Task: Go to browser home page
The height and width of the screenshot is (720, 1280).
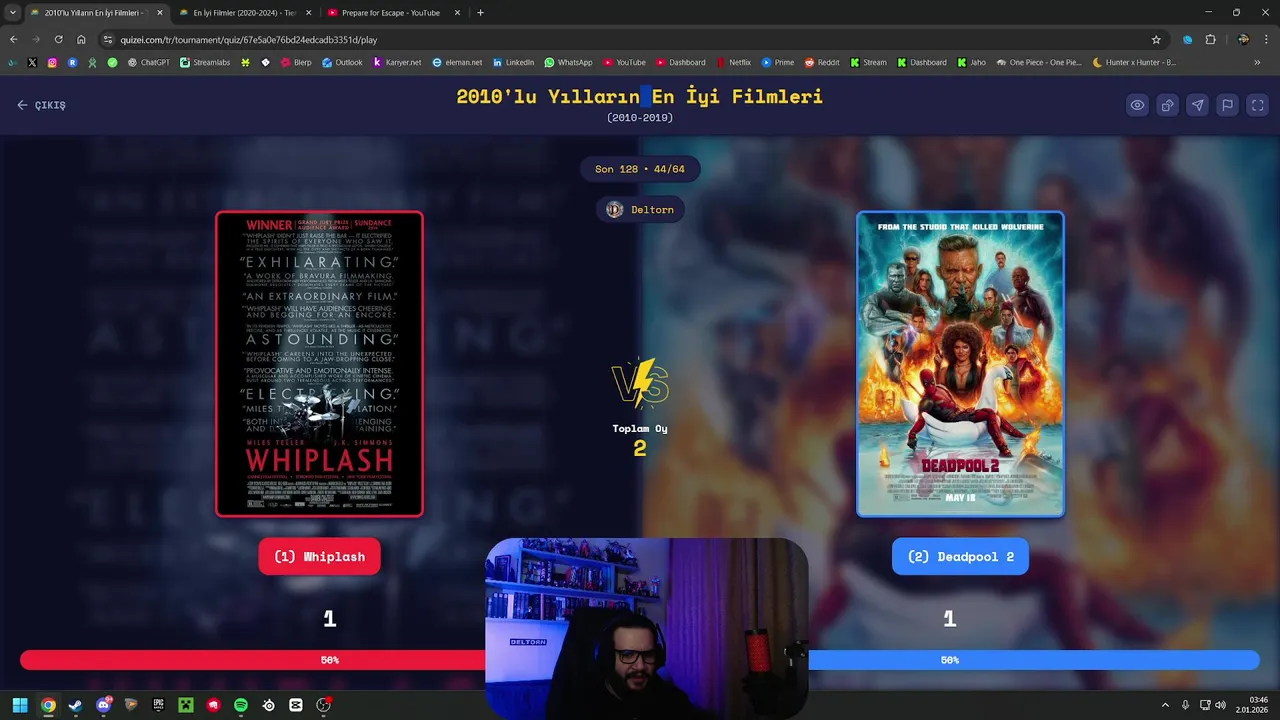Action: coord(81,40)
